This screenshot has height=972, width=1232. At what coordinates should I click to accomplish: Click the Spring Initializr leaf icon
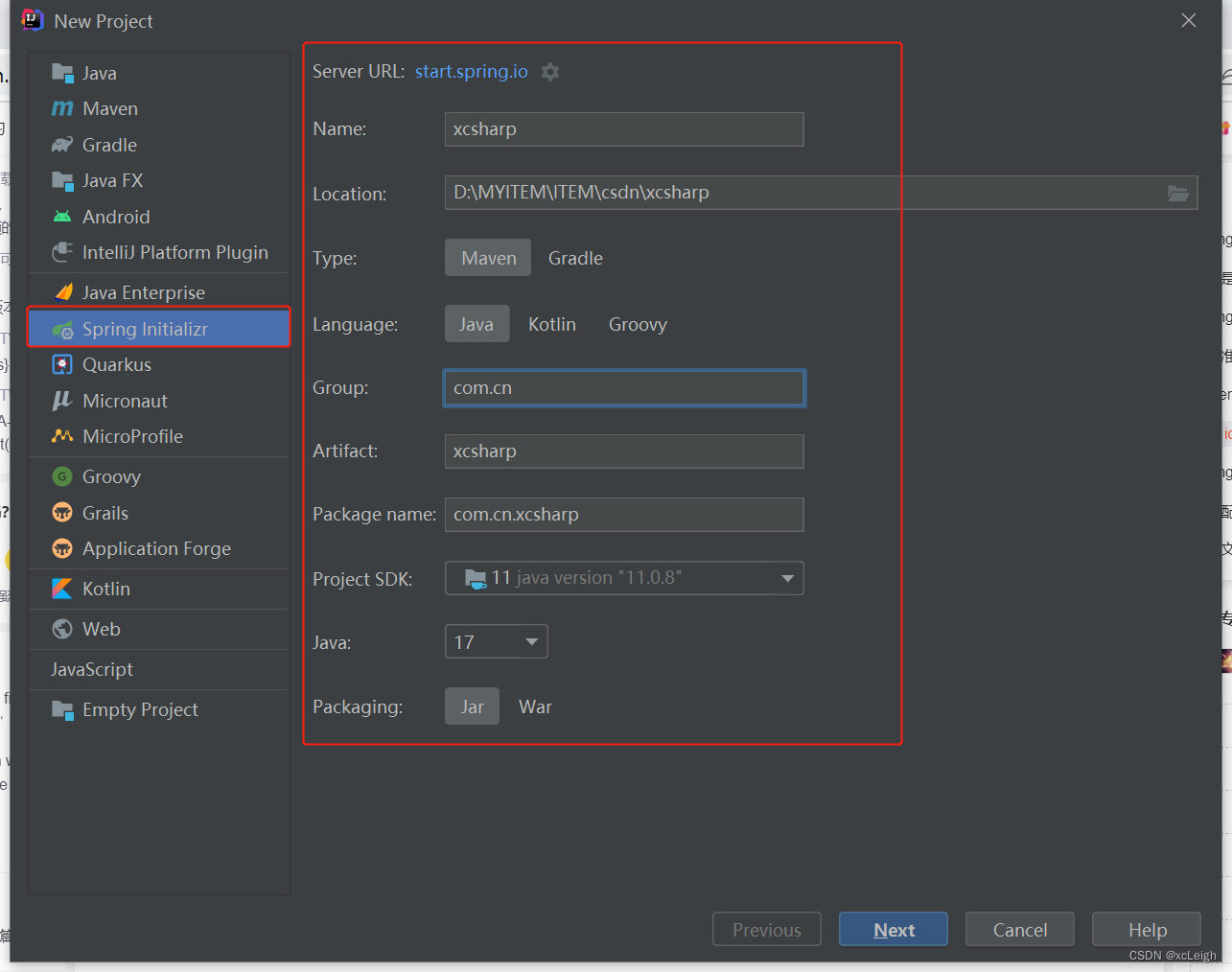point(62,329)
